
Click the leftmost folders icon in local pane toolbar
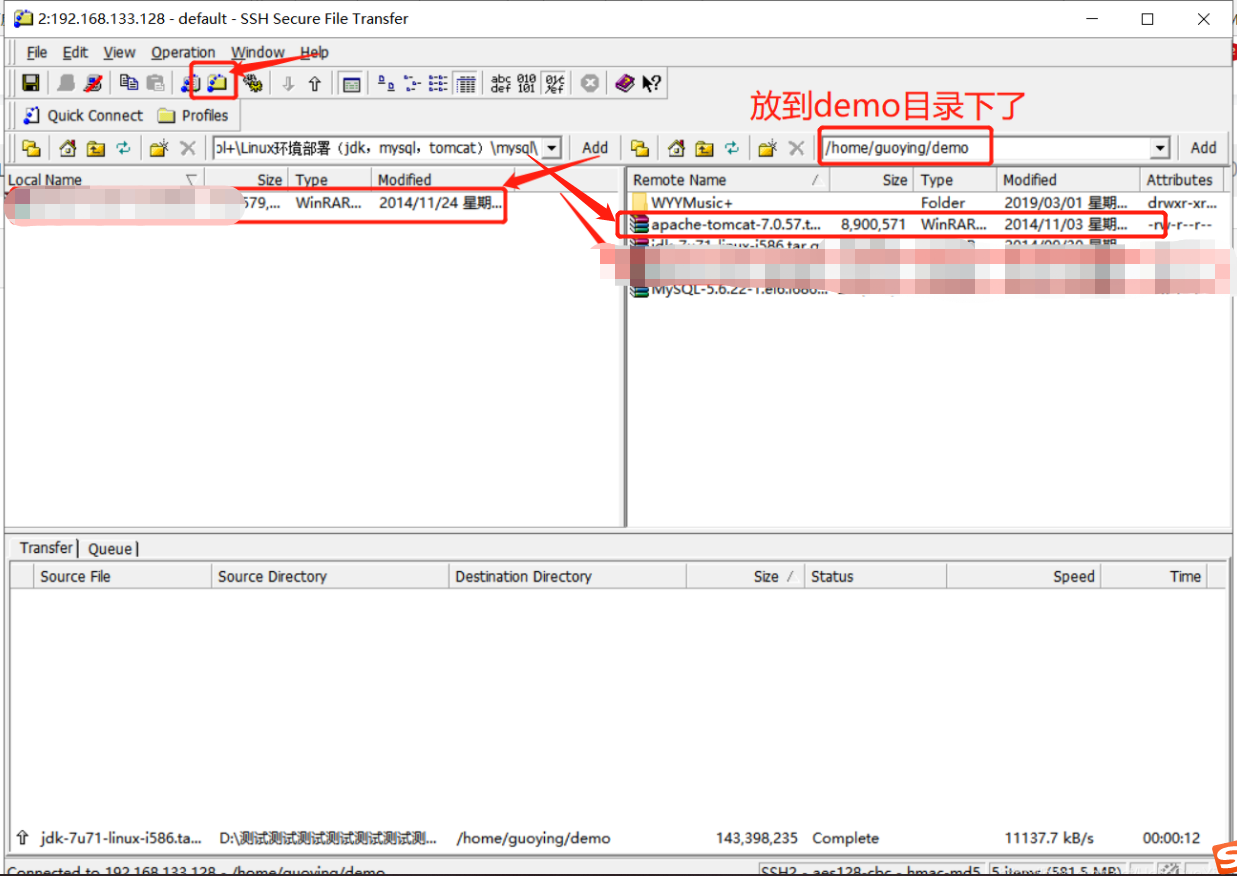click(32, 148)
